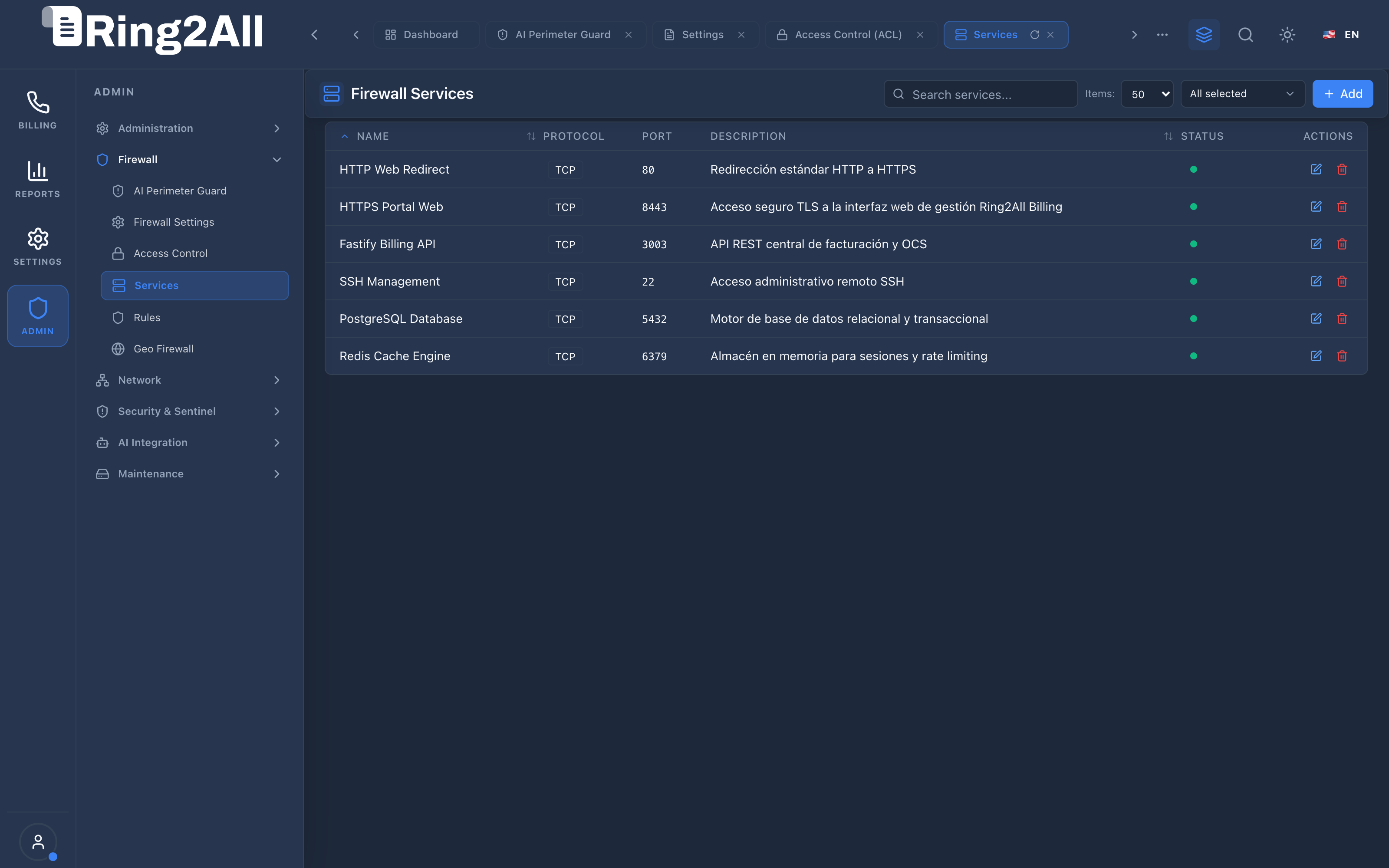Expand the Security & Sentinel group
The height and width of the screenshot is (868, 1389).
[x=189, y=411]
